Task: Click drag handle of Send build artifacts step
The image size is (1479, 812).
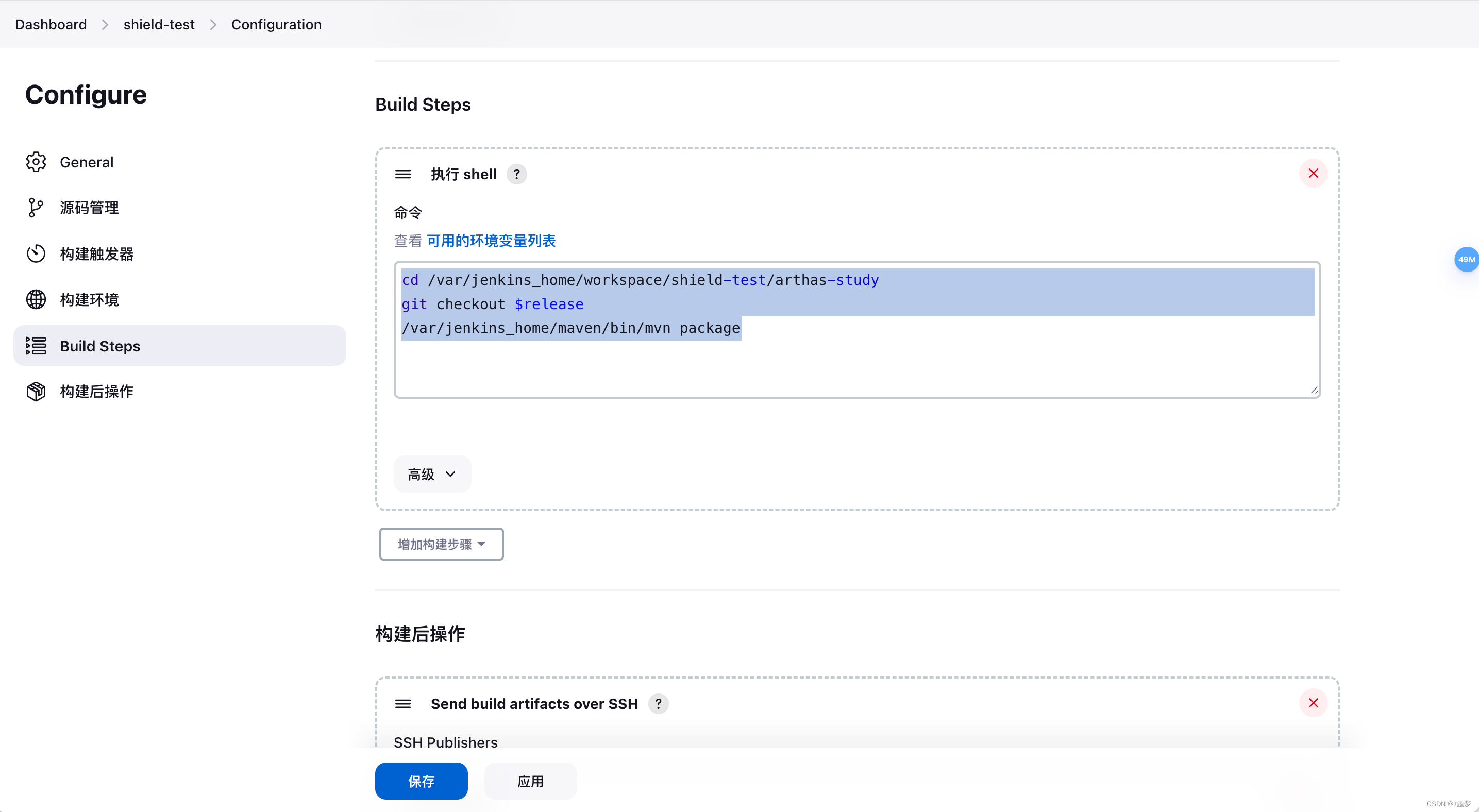Action: pyautogui.click(x=403, y=703)
